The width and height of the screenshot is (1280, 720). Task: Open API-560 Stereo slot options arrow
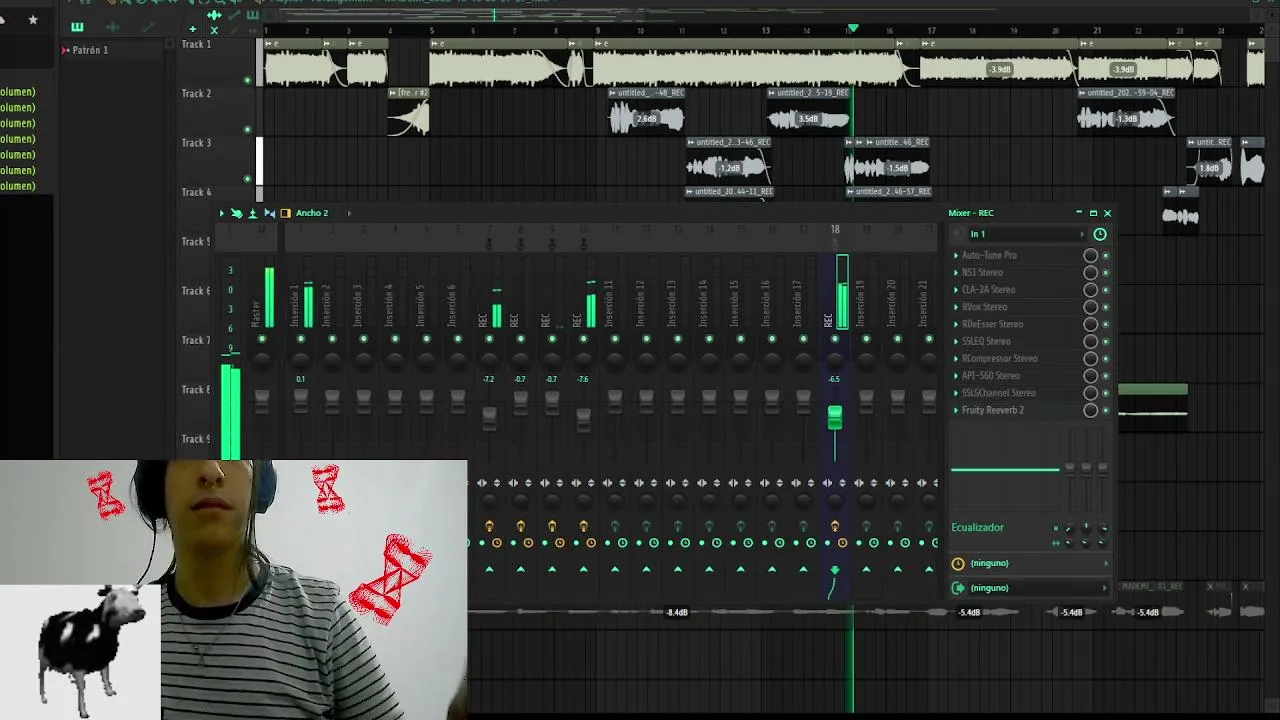pyautogui.click(x=956, y=376)
